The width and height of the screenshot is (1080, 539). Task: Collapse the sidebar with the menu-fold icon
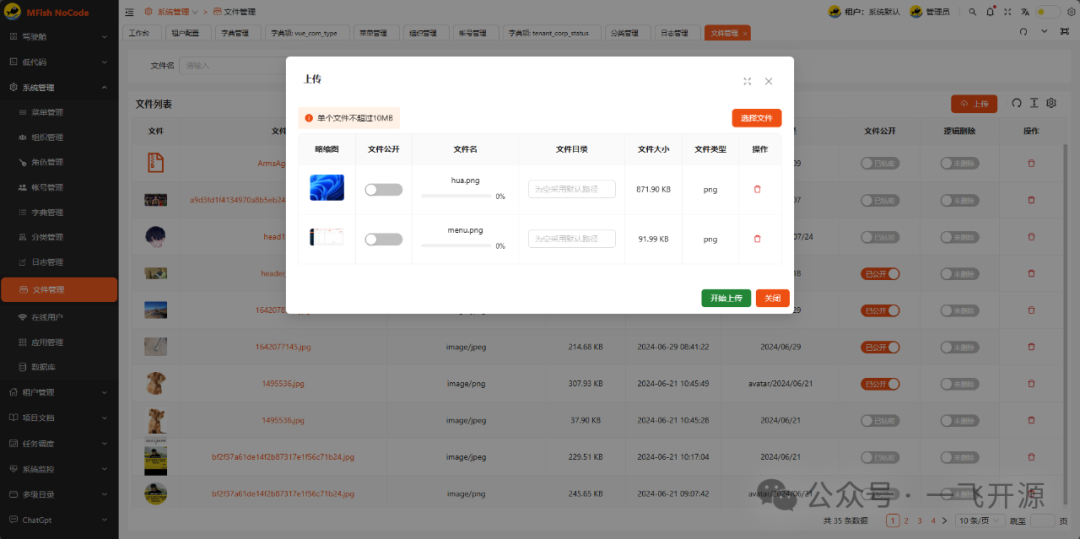[x=129, y=12]
